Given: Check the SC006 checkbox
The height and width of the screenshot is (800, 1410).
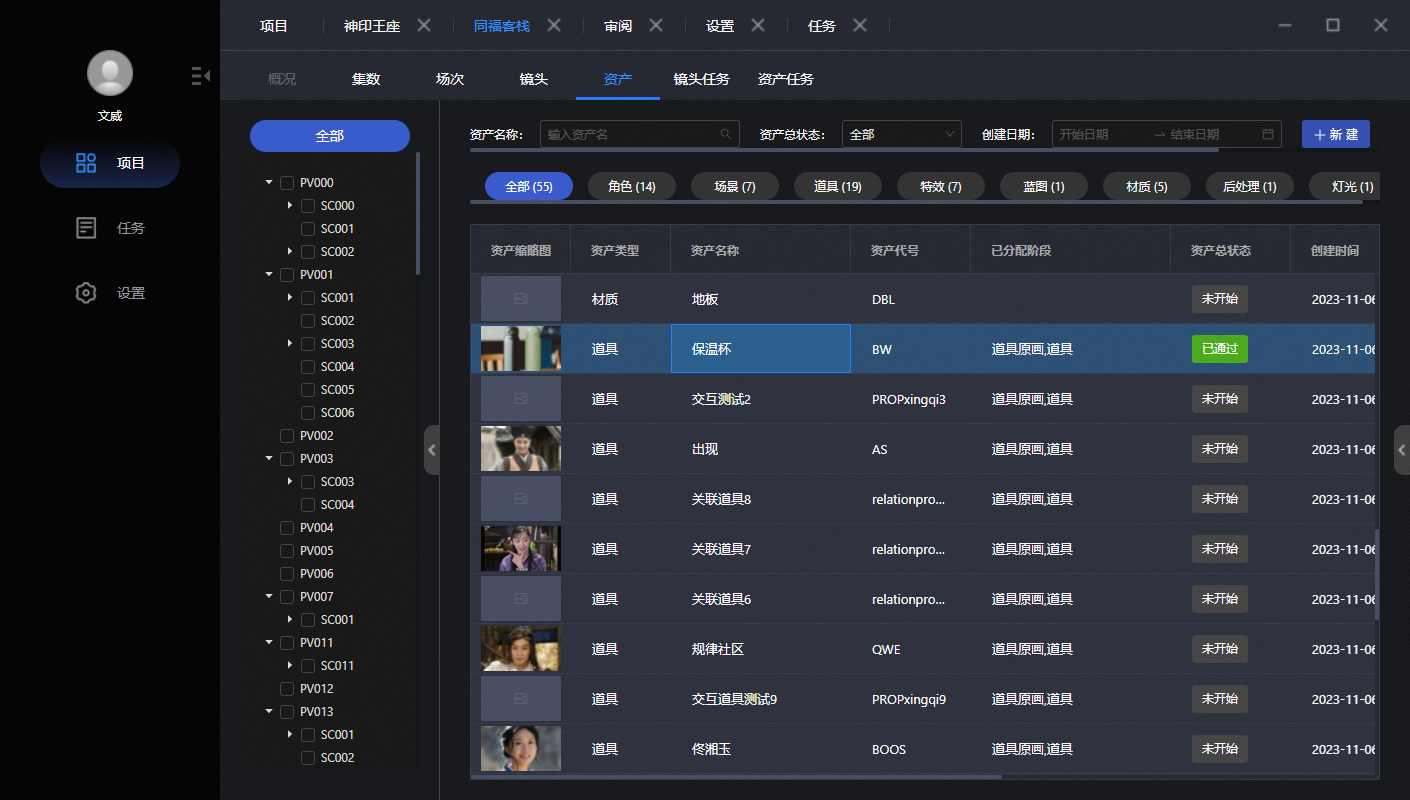Looking at the screenshot, I should (308, 413).
